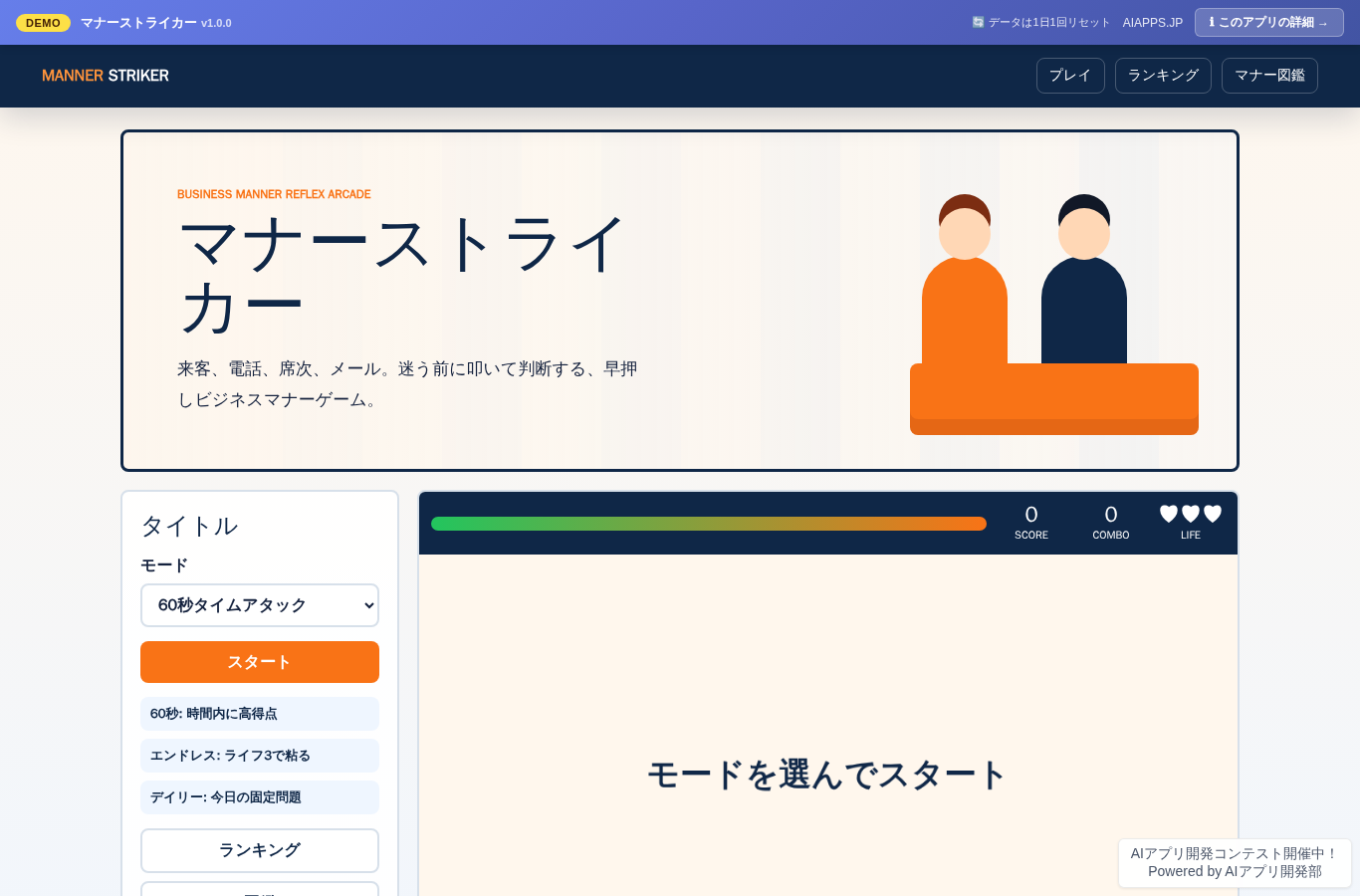Click the モードを選んでスタート message
1360x896 pixels.
827,775
